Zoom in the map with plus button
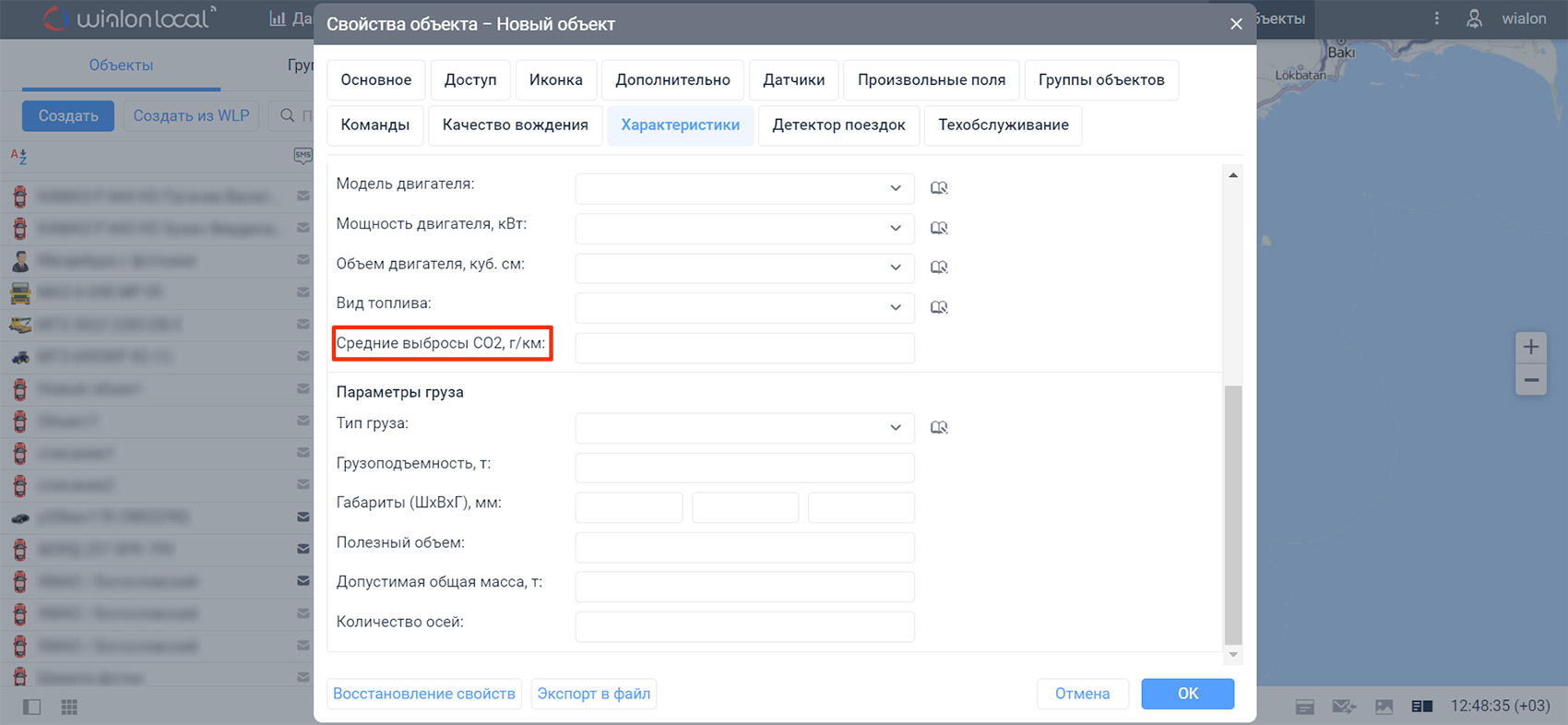This screenshot has width=1568, height=725. pos(1531,347)
